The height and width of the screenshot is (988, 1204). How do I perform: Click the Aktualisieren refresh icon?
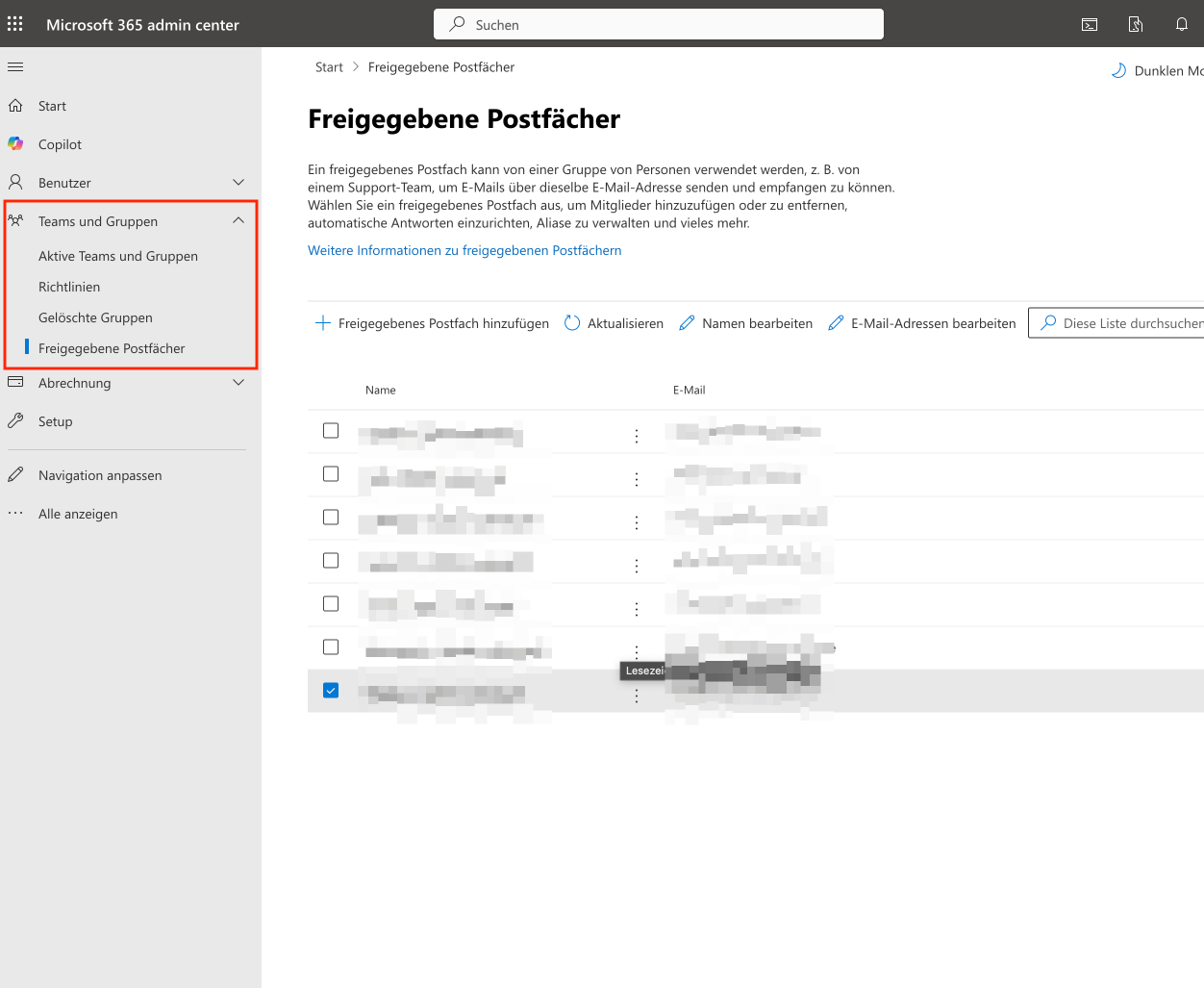pyautogui.click(x=572, y=323)
